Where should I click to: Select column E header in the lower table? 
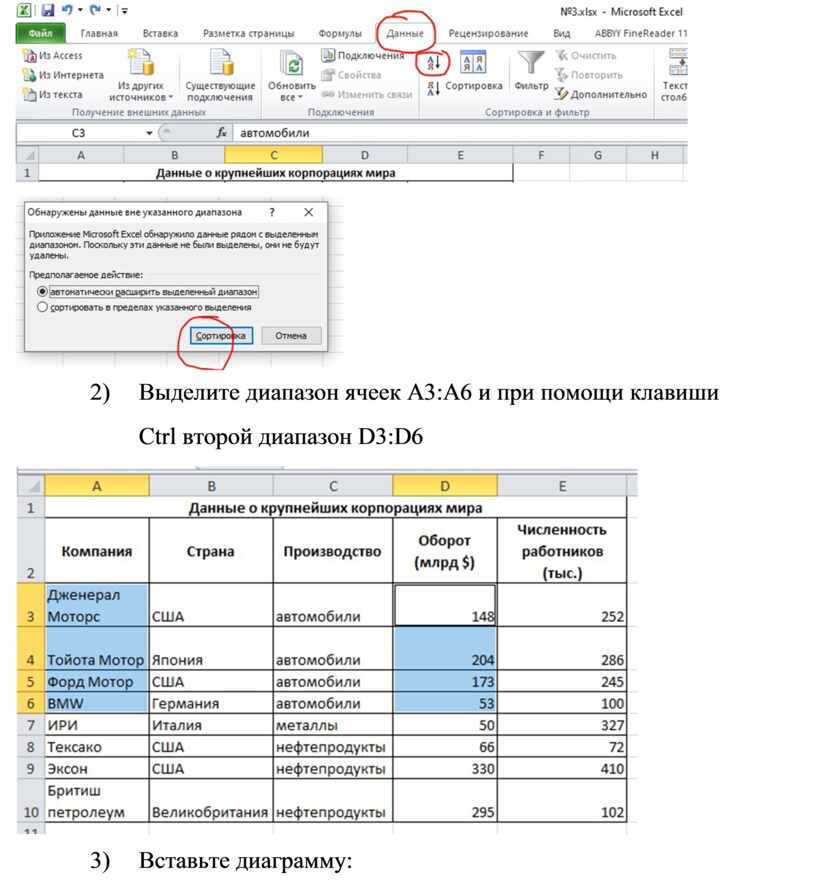[x=562, y=486]
